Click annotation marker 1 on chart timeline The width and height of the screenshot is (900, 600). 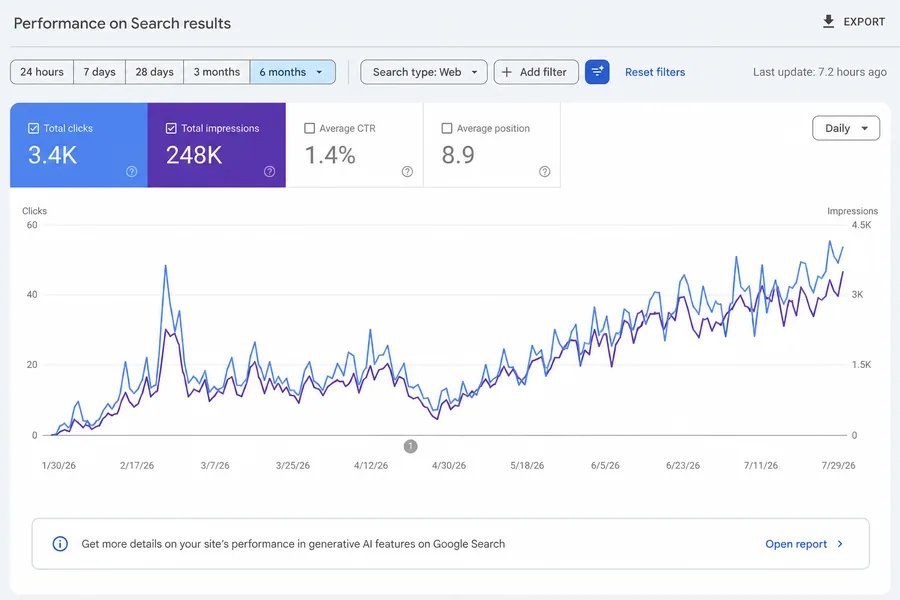(410, 446)
